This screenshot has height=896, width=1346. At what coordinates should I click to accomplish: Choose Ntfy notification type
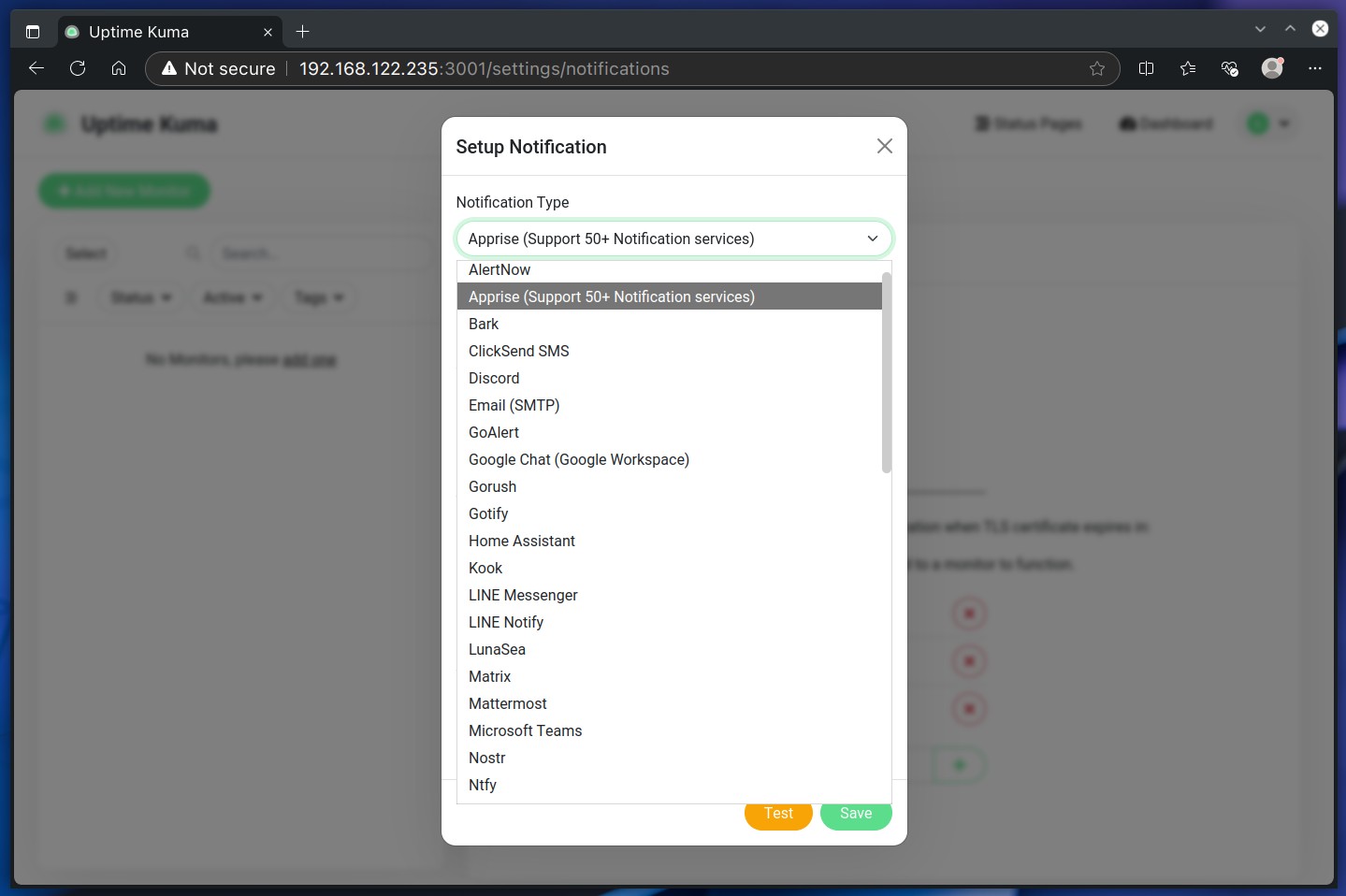(670, 785)
